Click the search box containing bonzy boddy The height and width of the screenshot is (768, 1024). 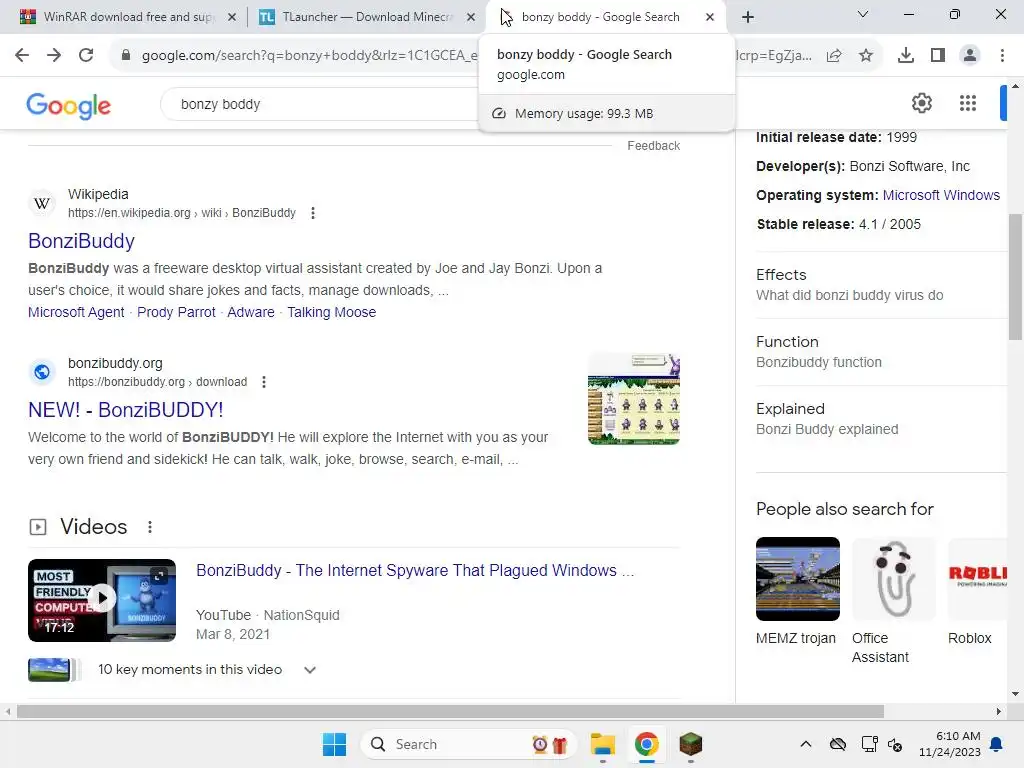click(320, 104)
